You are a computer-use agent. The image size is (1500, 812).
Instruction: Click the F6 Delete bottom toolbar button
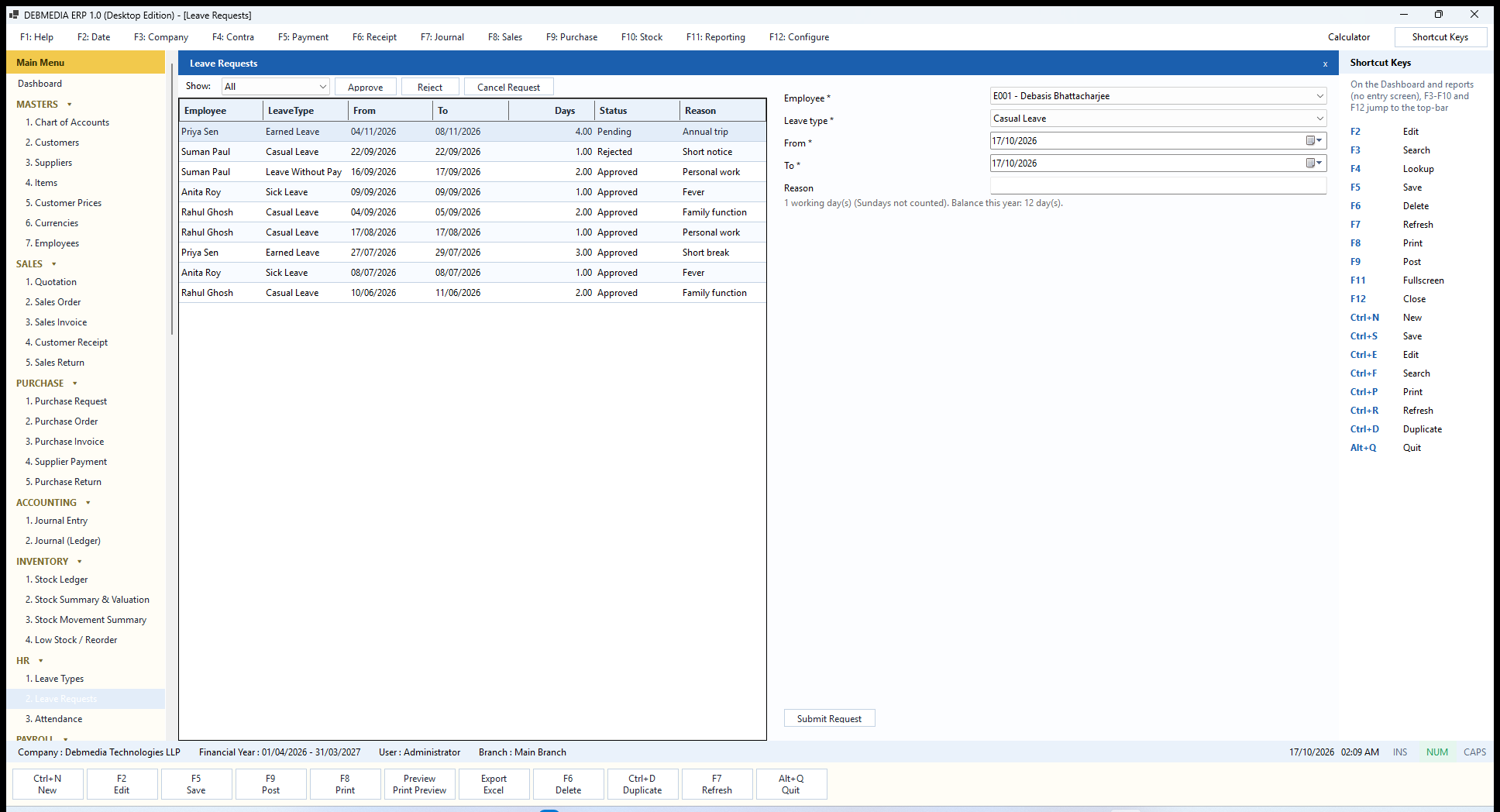[568, 784]
